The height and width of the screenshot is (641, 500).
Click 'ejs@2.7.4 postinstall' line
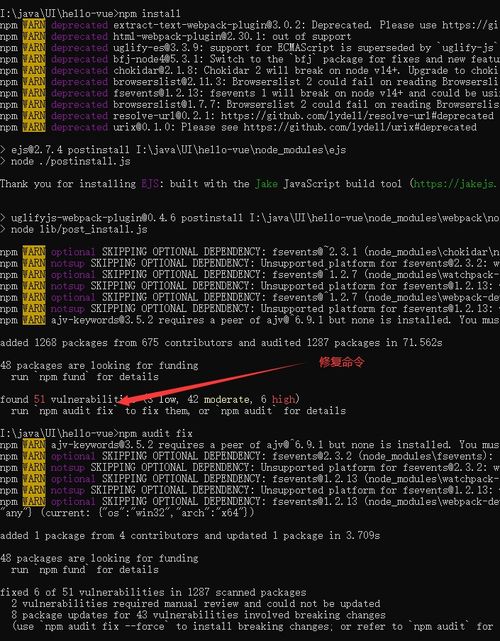pos(173,150)
